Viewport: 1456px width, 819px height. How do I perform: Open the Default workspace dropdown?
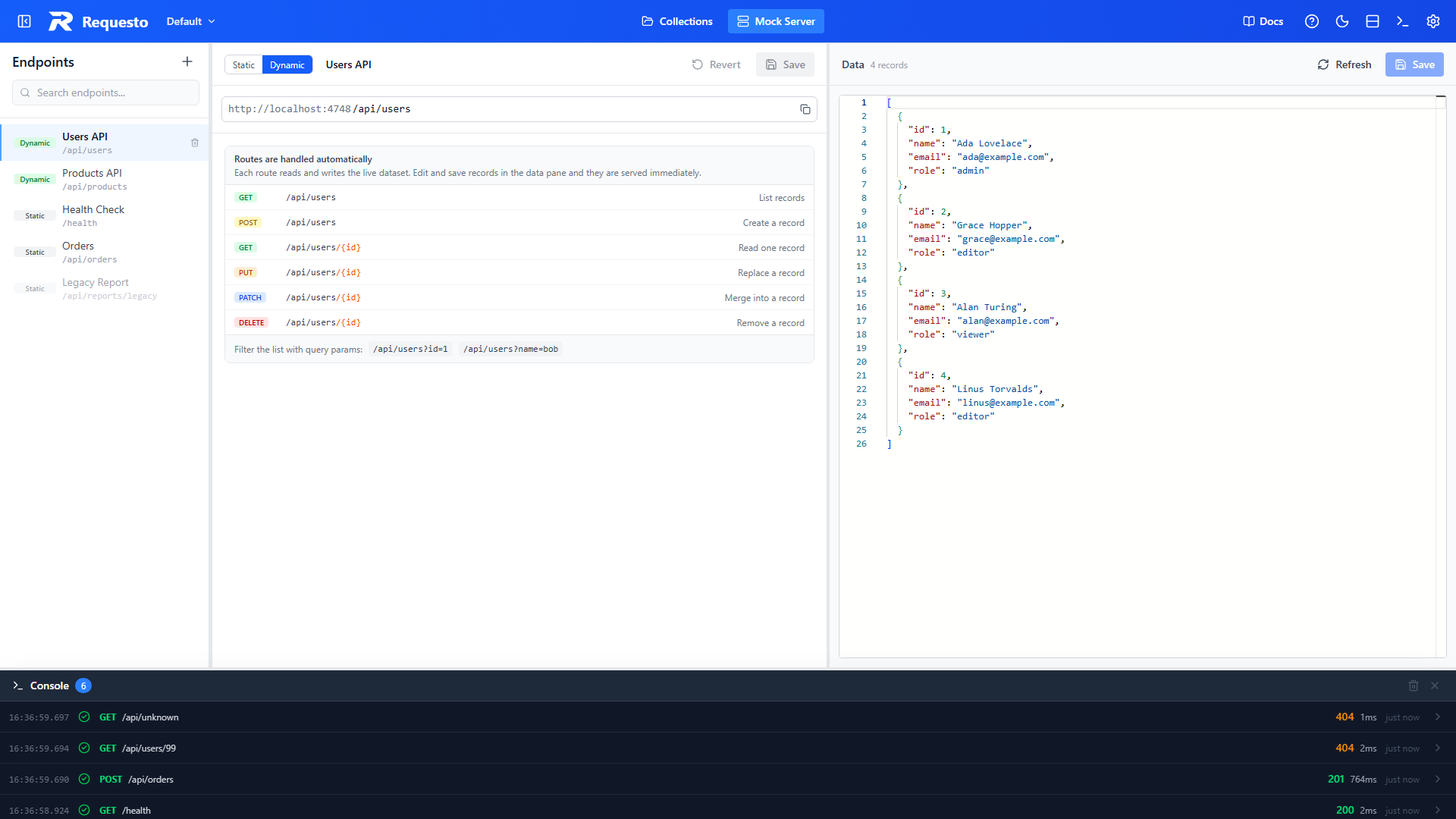[190, 21]
